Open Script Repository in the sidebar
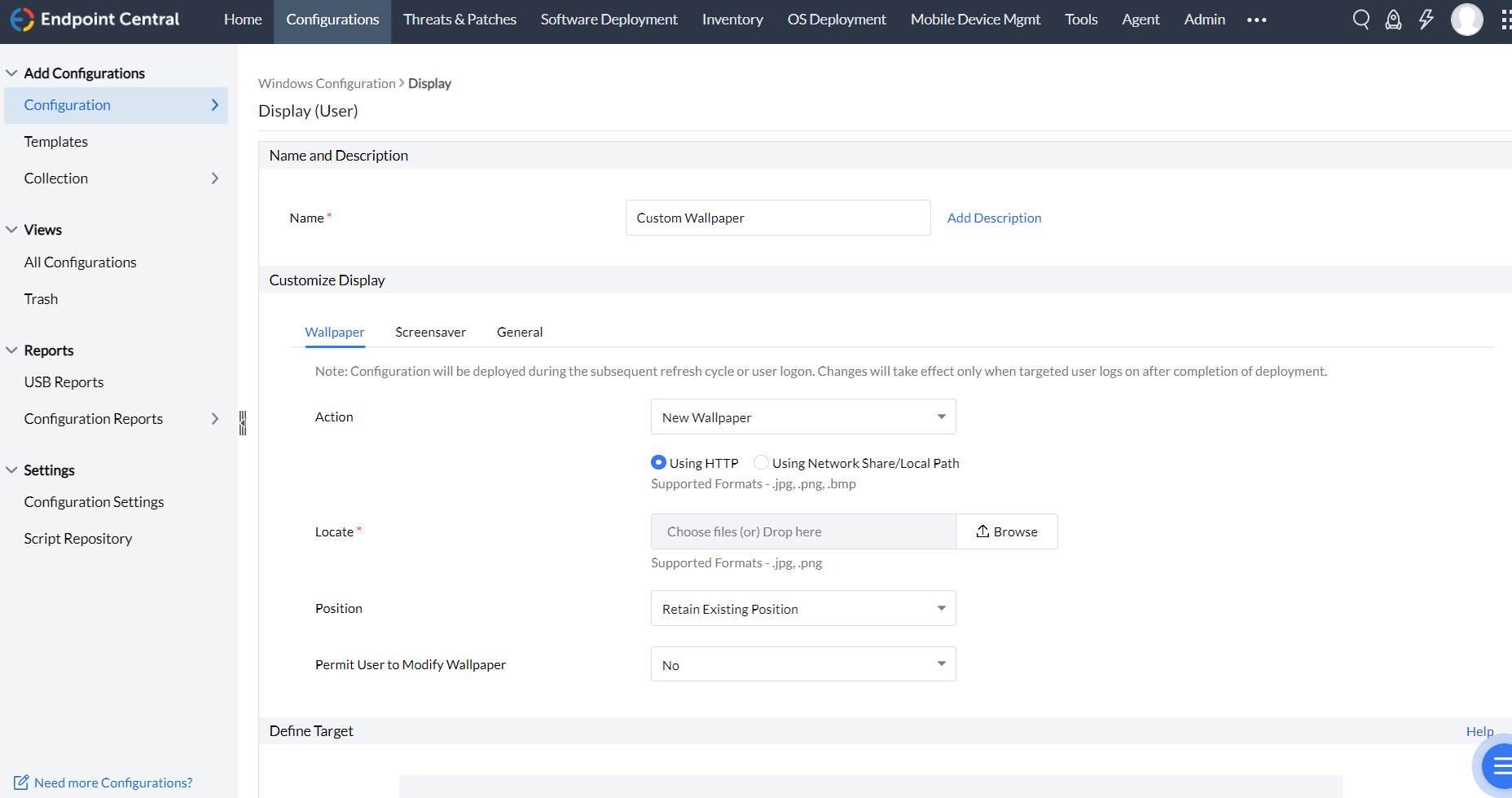 [78, 539]
